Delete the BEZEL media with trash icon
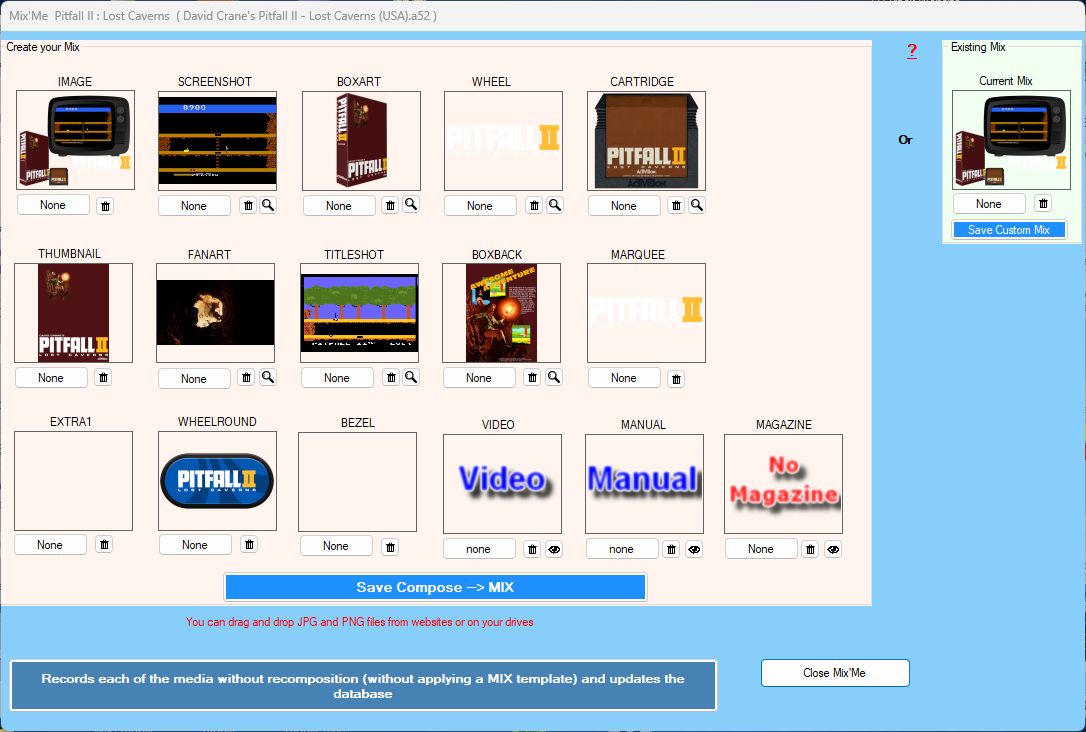The image size is (1086, 732). point(391,547)
